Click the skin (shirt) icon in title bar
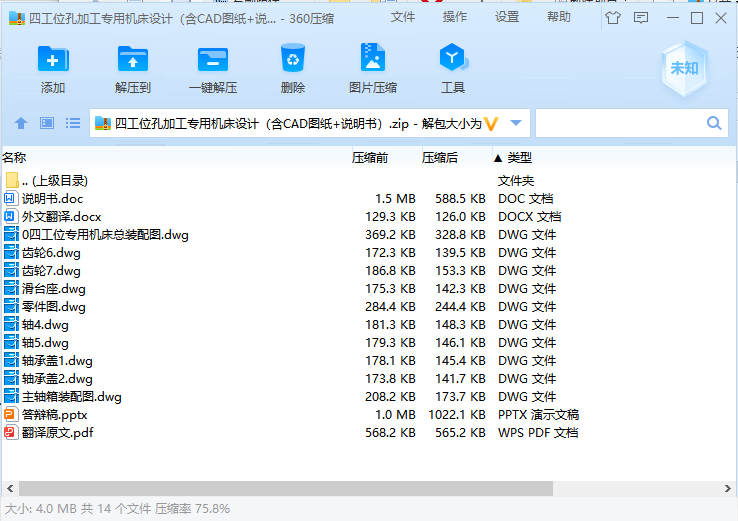This screenshot has height=521, width=738. pyautogui.click(x=612, y=18)
